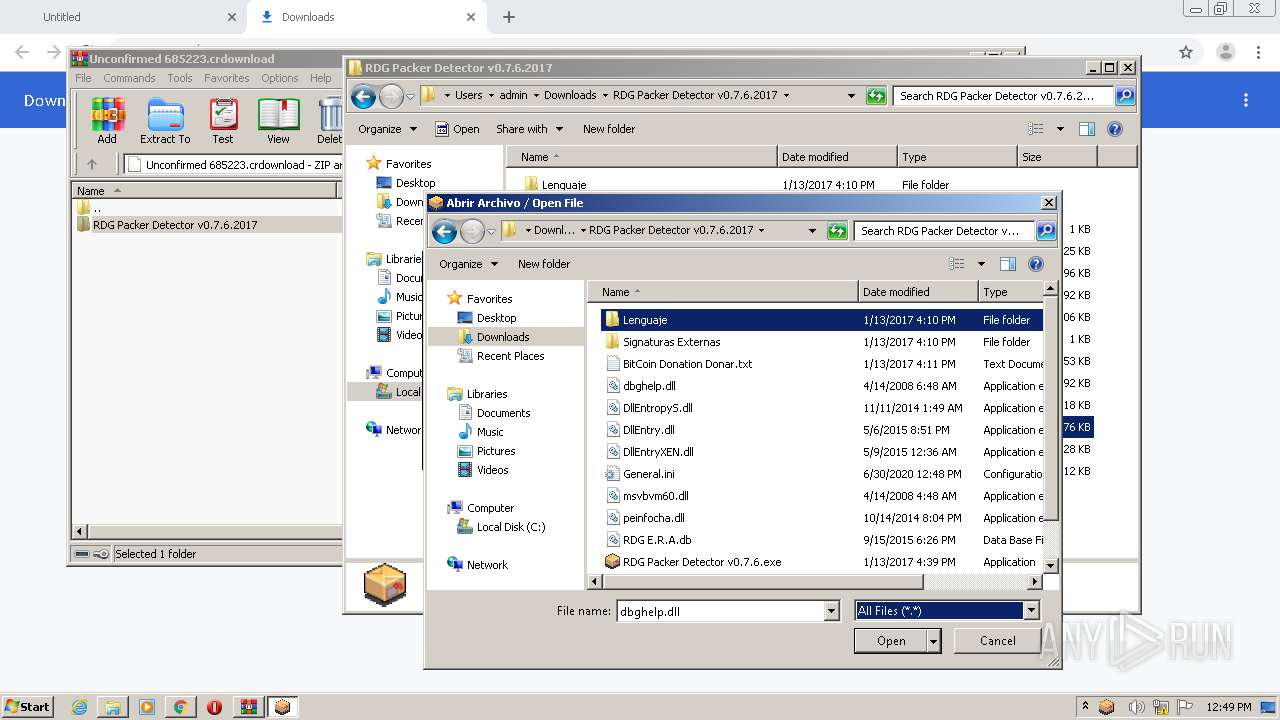
Task: Go up one folder in WinRAR
Action: point(92,165)
